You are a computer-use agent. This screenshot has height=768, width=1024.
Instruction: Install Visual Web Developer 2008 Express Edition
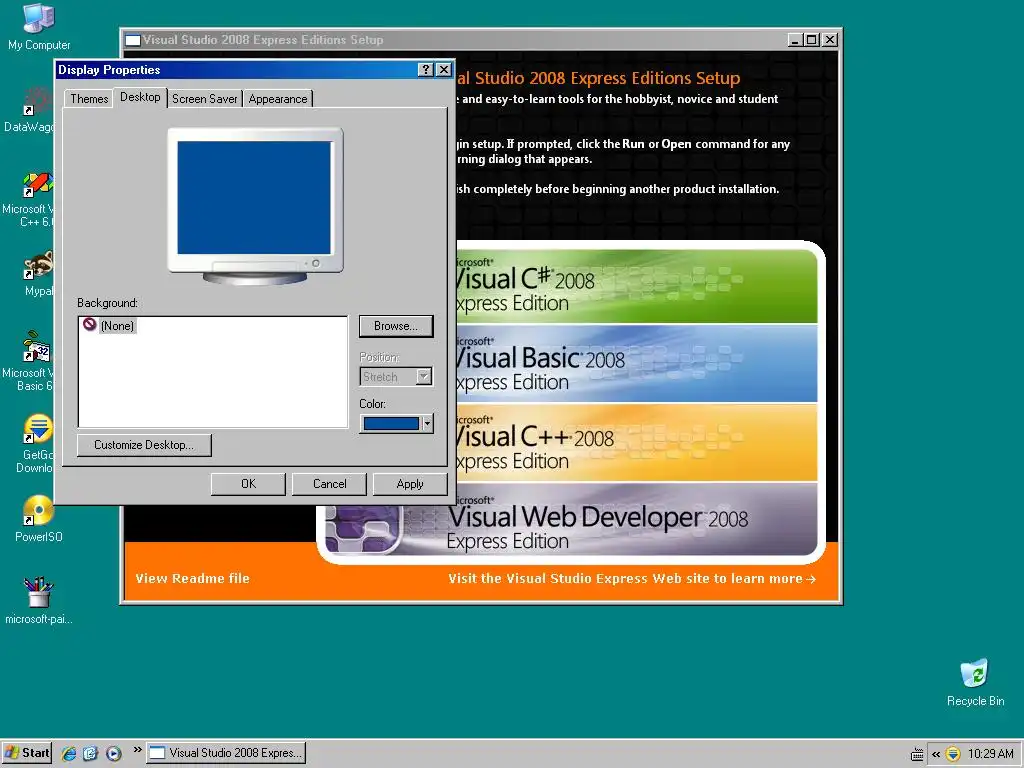(x=571, y=520)
